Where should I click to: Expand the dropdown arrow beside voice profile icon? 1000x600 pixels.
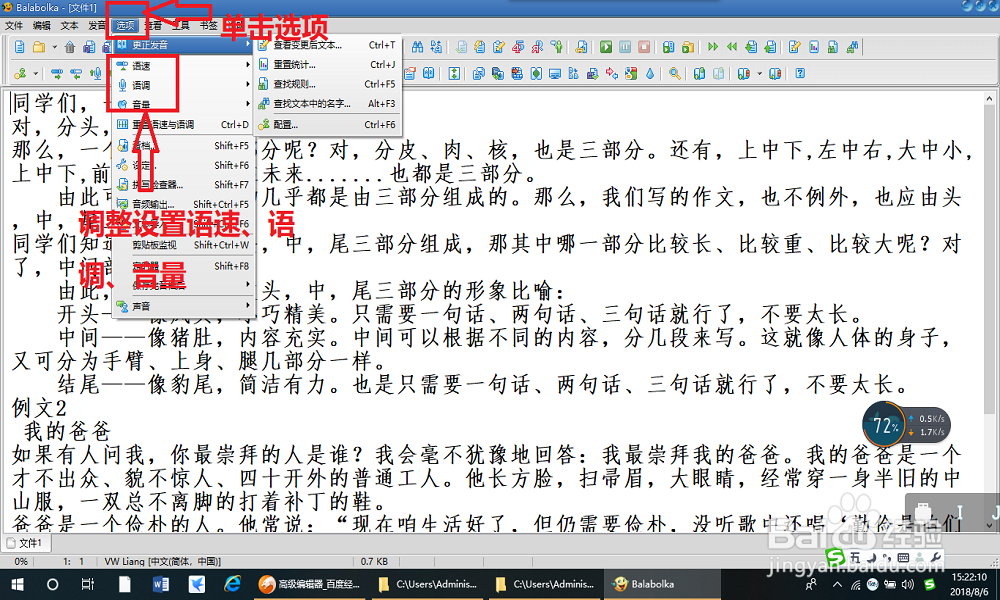click(x=35, y=73)
